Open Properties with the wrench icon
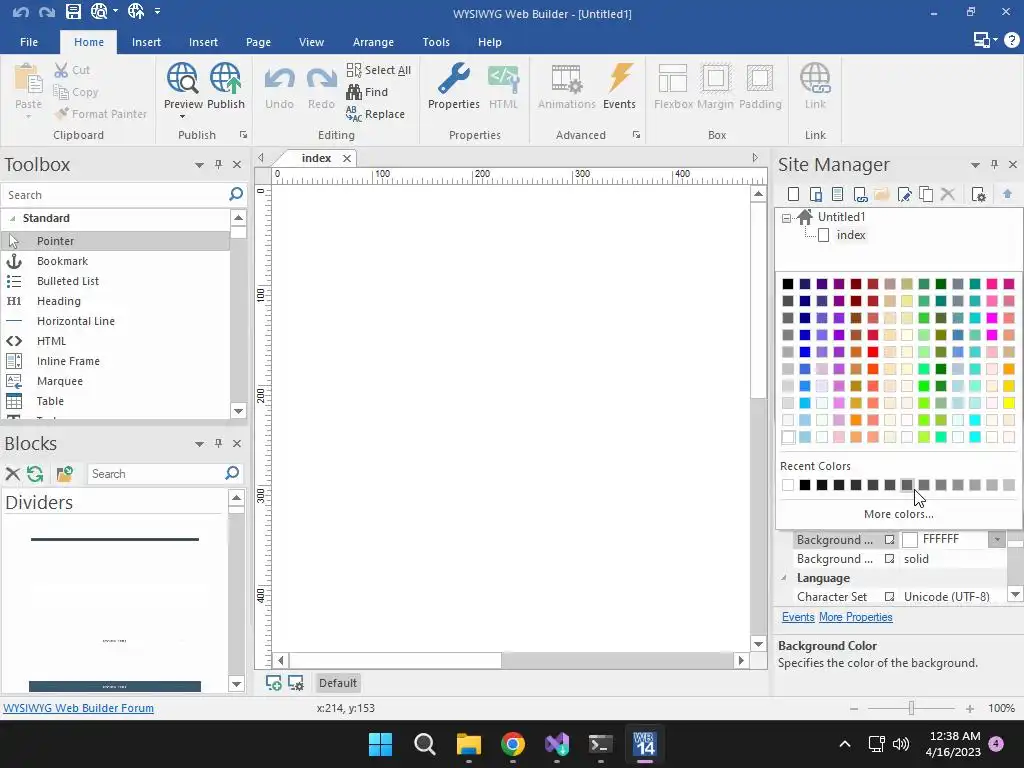The width and height of the screenshot is (1024, 768). [x=454, y=79]
